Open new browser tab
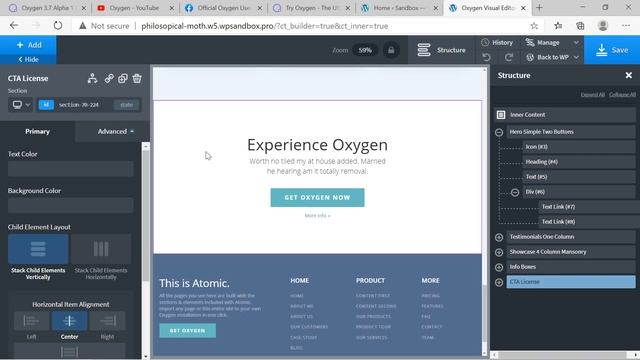The height and width of the screenshot is (360, 640). (x=539, y=8)
